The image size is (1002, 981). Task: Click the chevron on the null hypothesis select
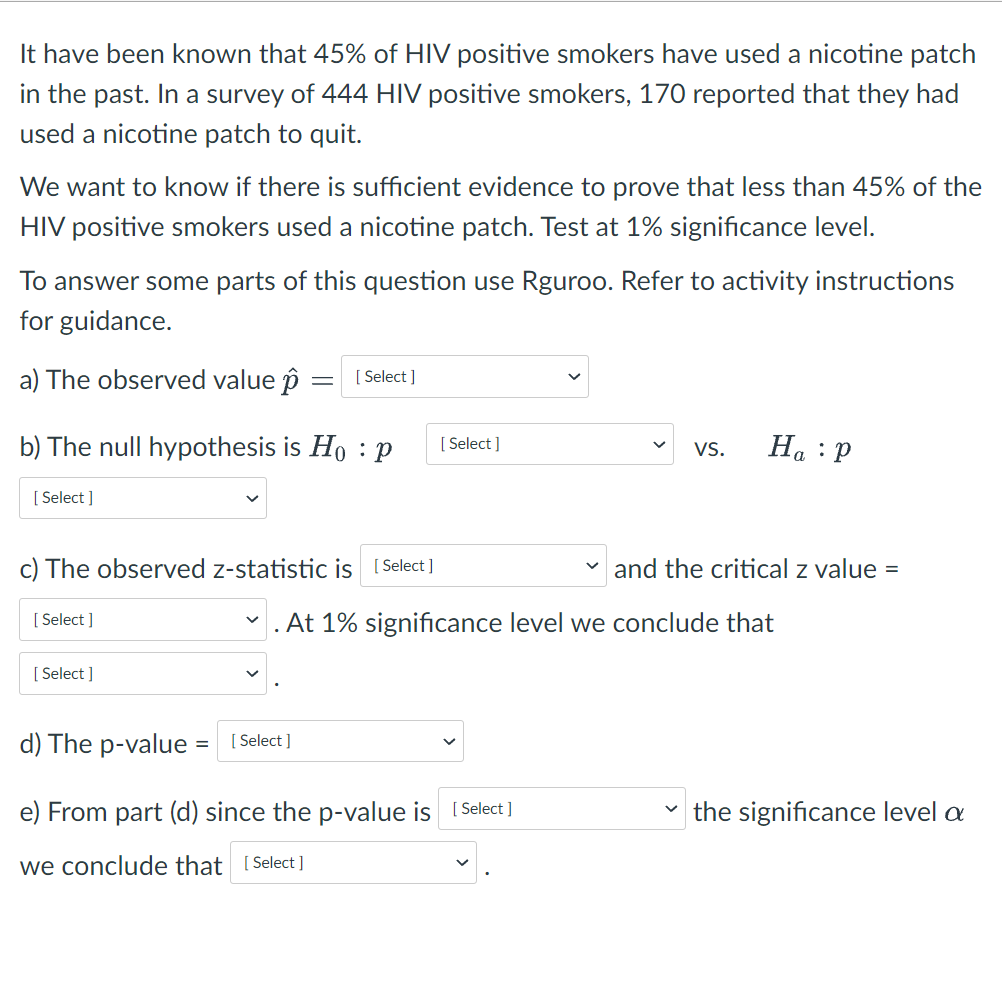point(659,443)
